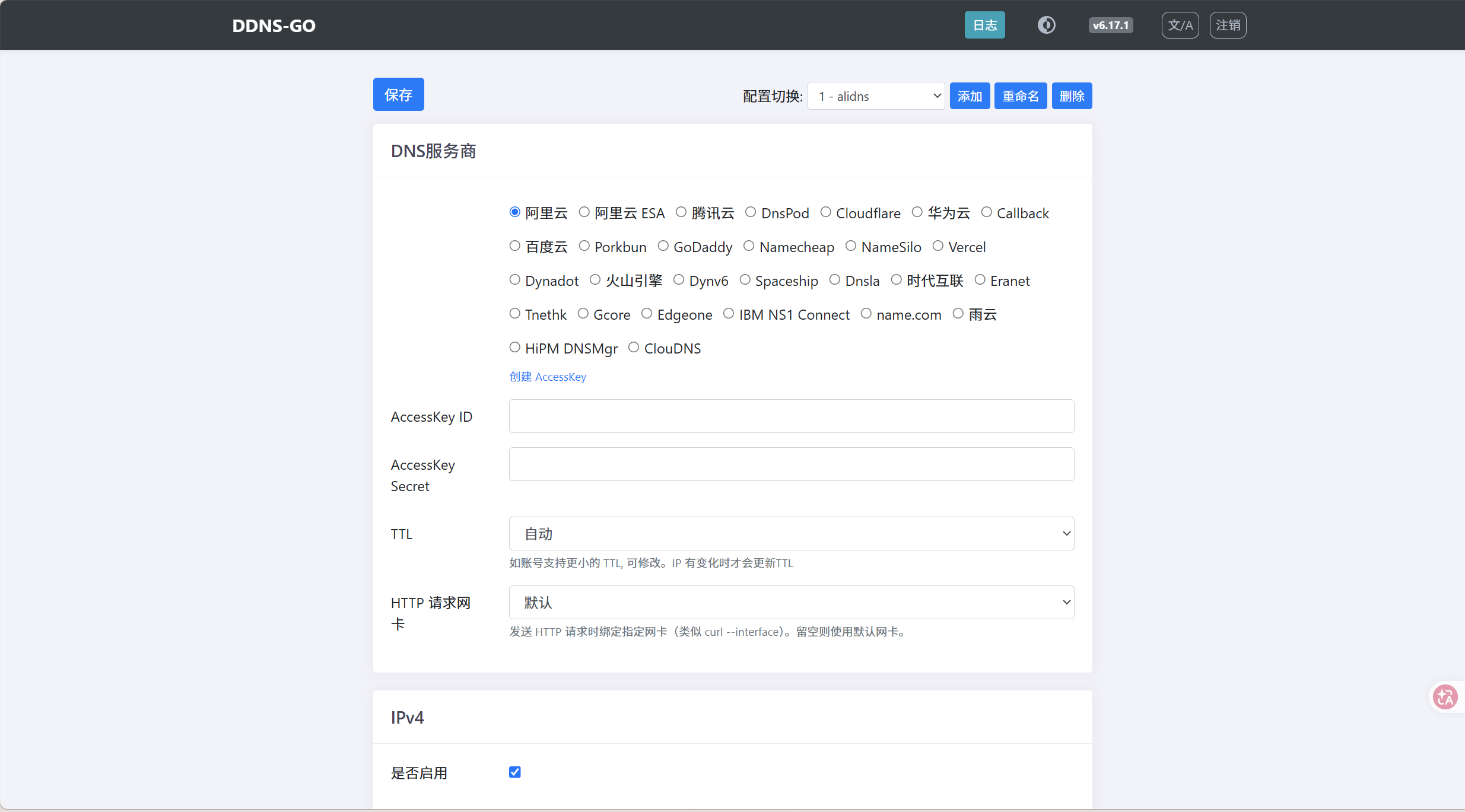Select the Gcore provider

click(x=583, y=314)
